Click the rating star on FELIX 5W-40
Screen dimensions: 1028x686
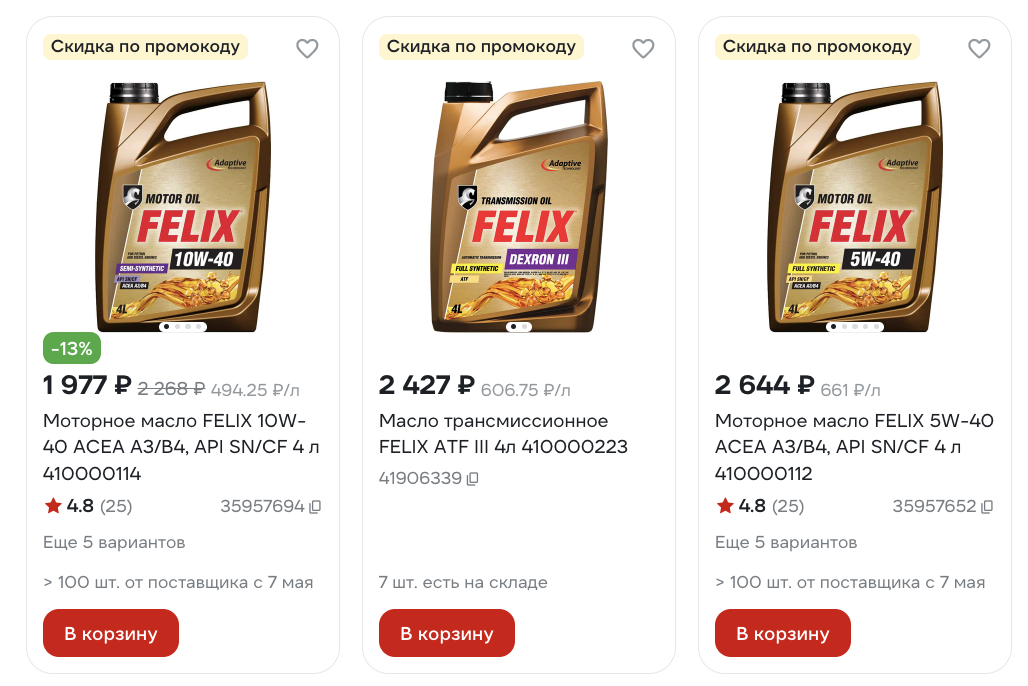click(725, 506)
